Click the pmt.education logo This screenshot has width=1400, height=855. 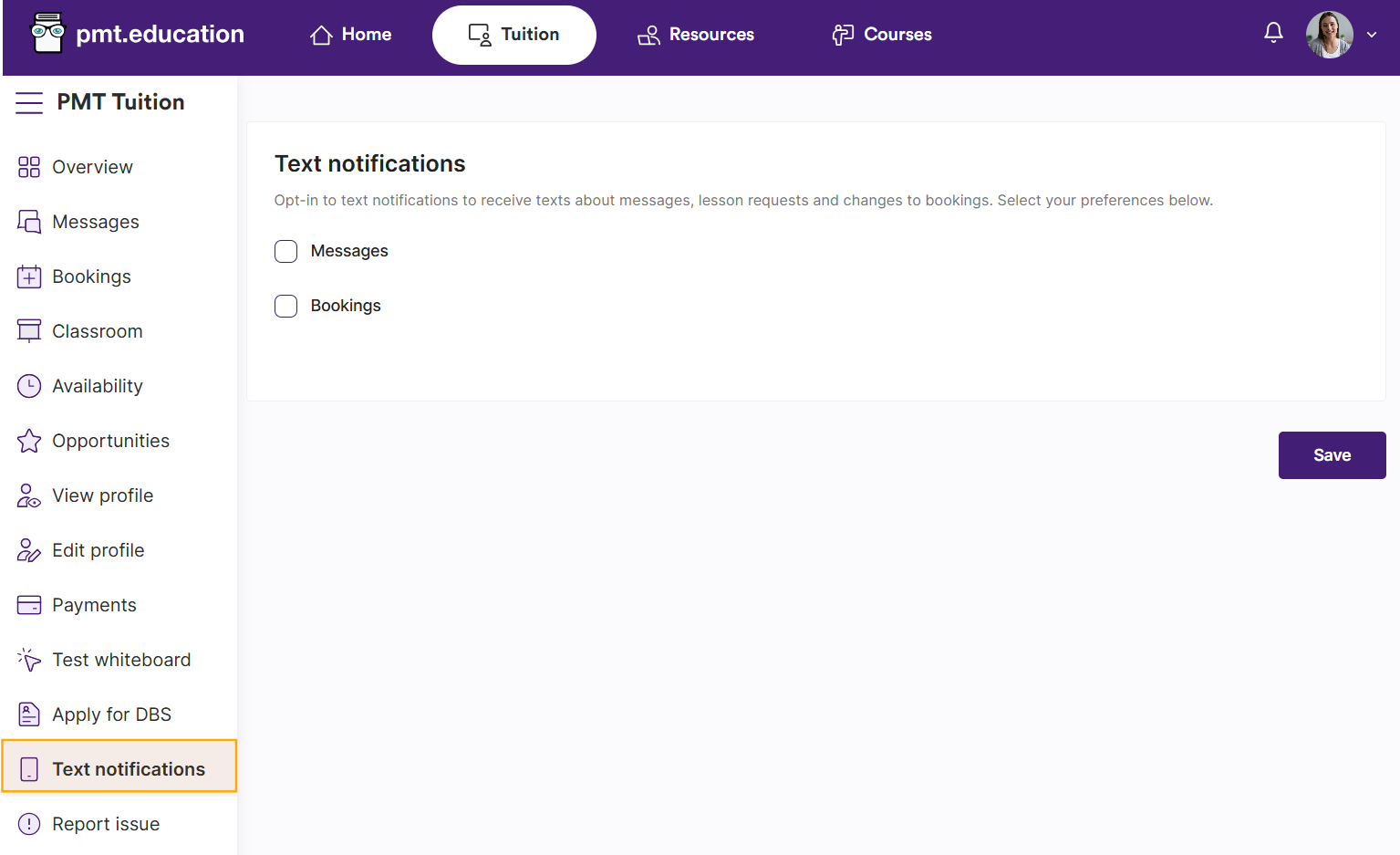(138, 34)
